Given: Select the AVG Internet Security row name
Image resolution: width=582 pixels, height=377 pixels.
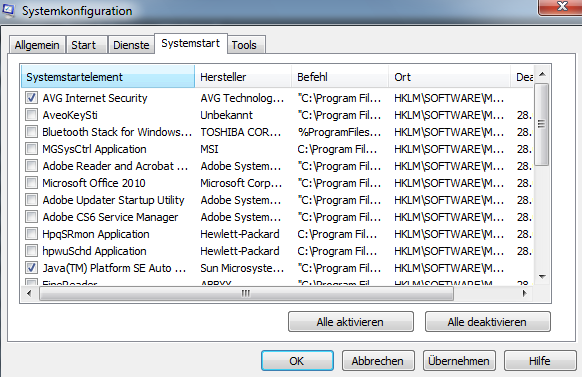Looking at the screenshot, I should click(95, 98).
